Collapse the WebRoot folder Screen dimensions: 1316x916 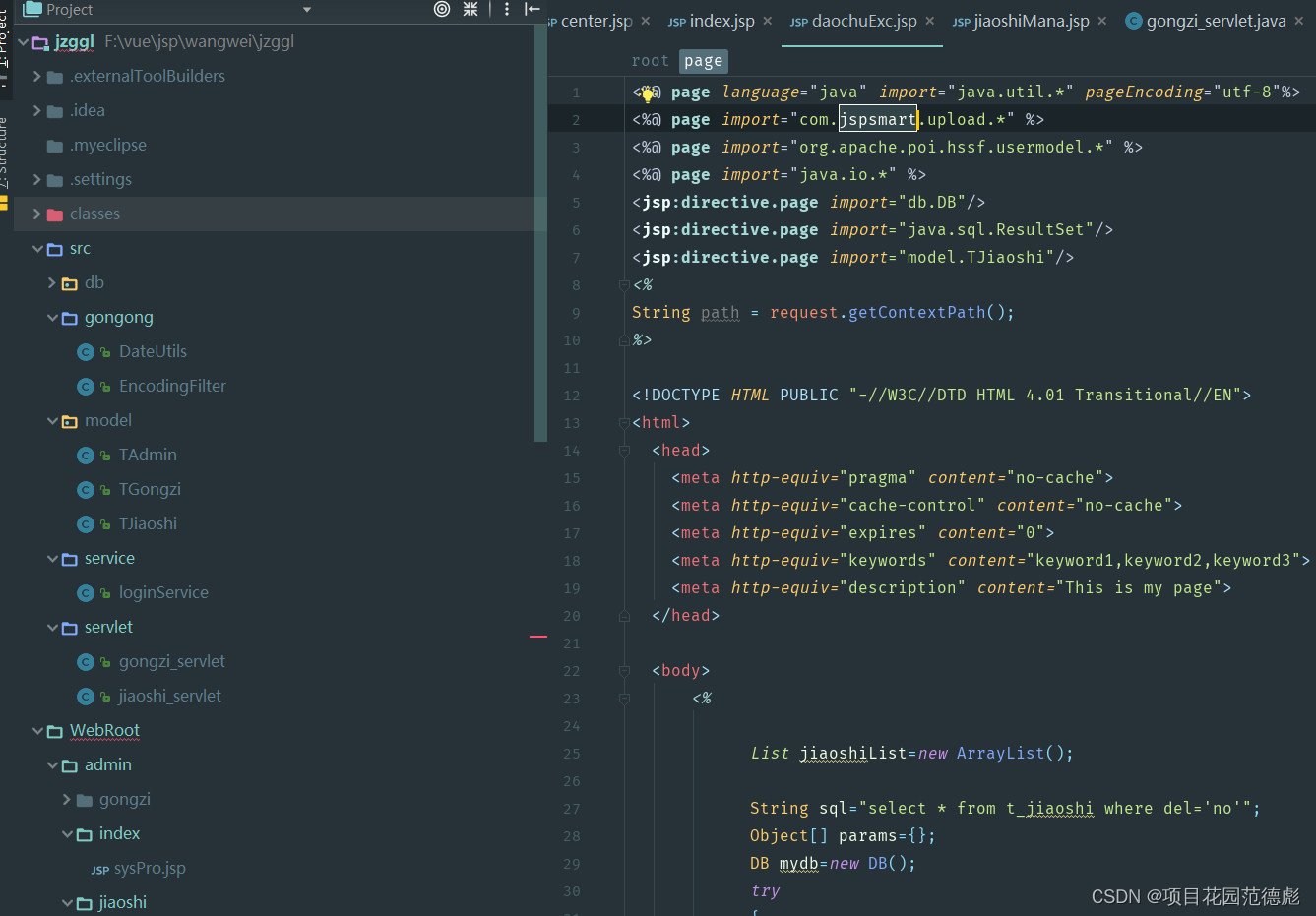pyautogui.click(x=37, y=731)
